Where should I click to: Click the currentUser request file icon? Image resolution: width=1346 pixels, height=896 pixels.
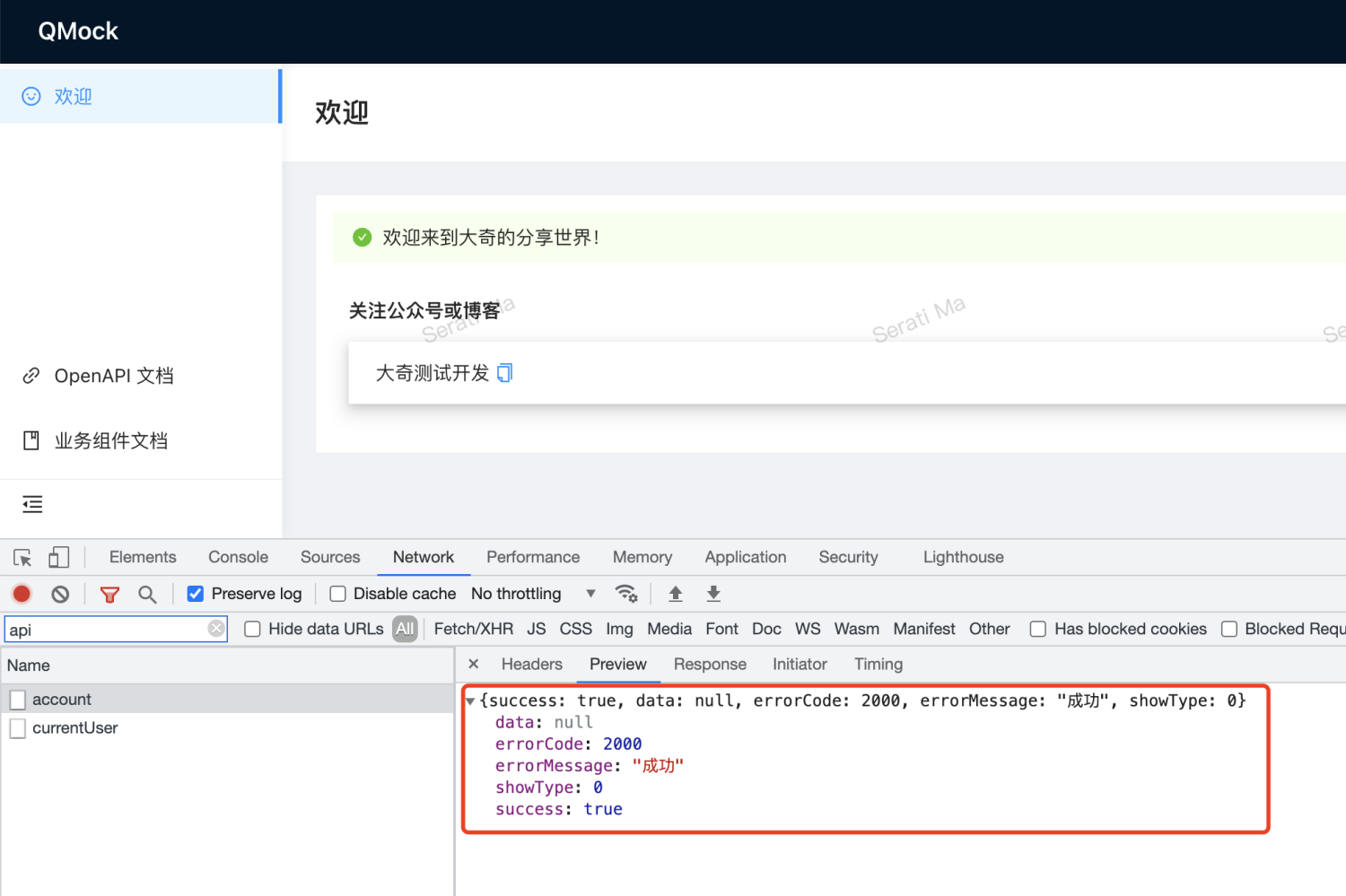(x=18, y=728)
